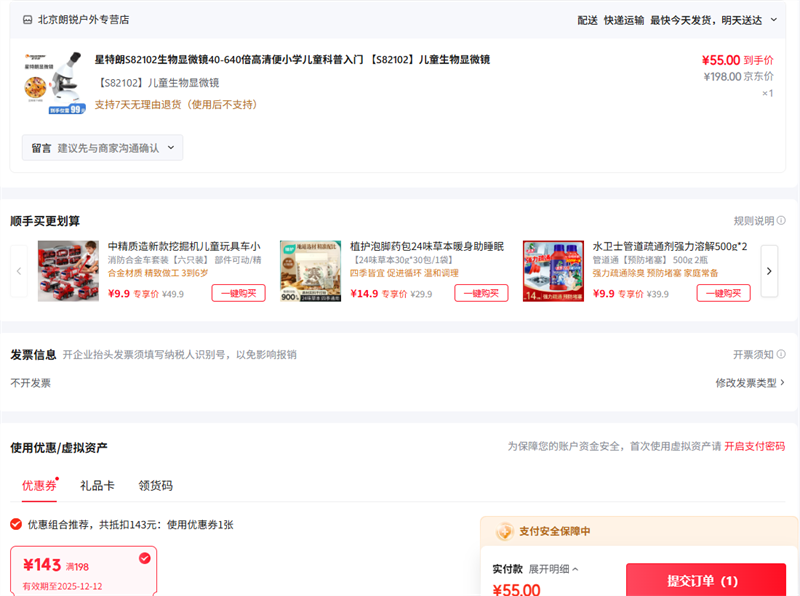Toggle the 优惠组合推荐 checkmark

pyautogui.click(x=16, y=524)
